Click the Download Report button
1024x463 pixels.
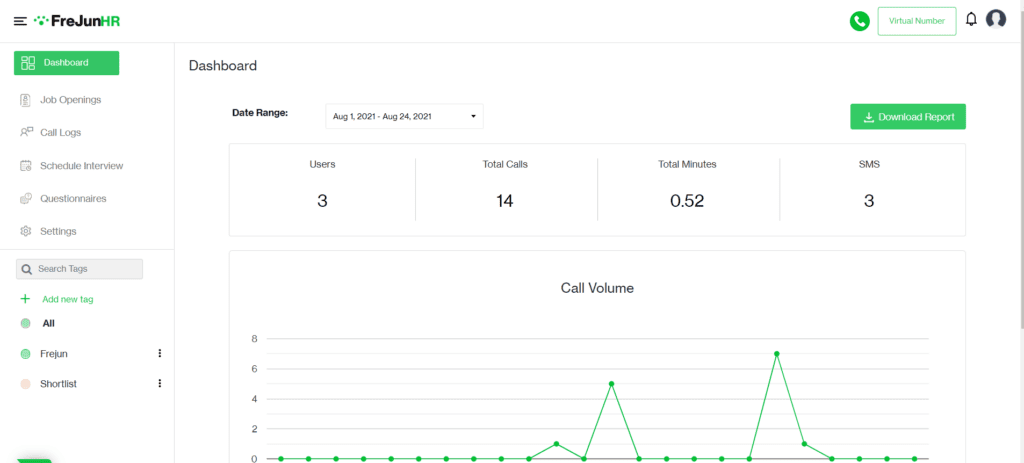tap(908, 117)
